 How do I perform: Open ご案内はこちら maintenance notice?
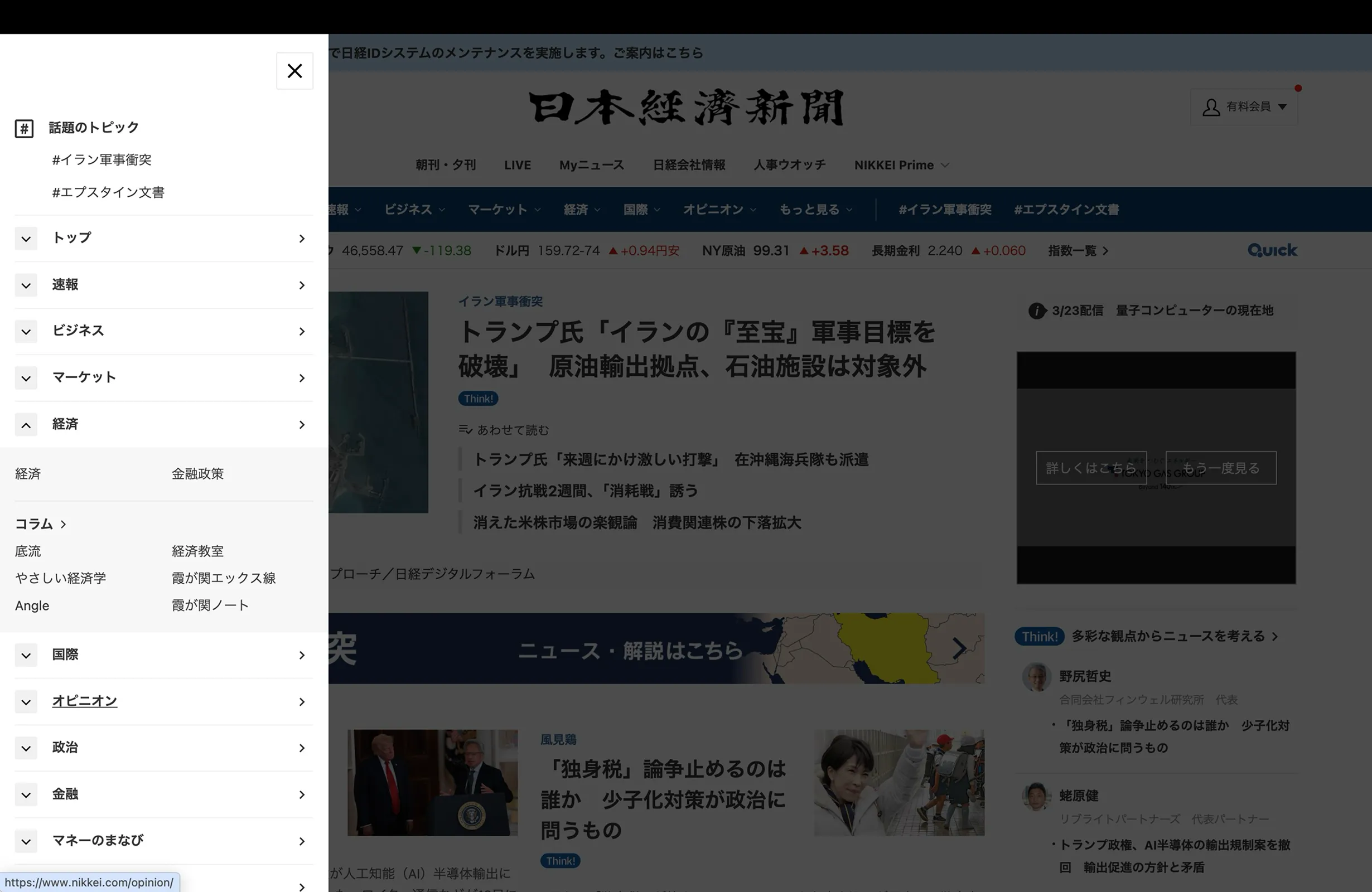[x=658, y=53]
